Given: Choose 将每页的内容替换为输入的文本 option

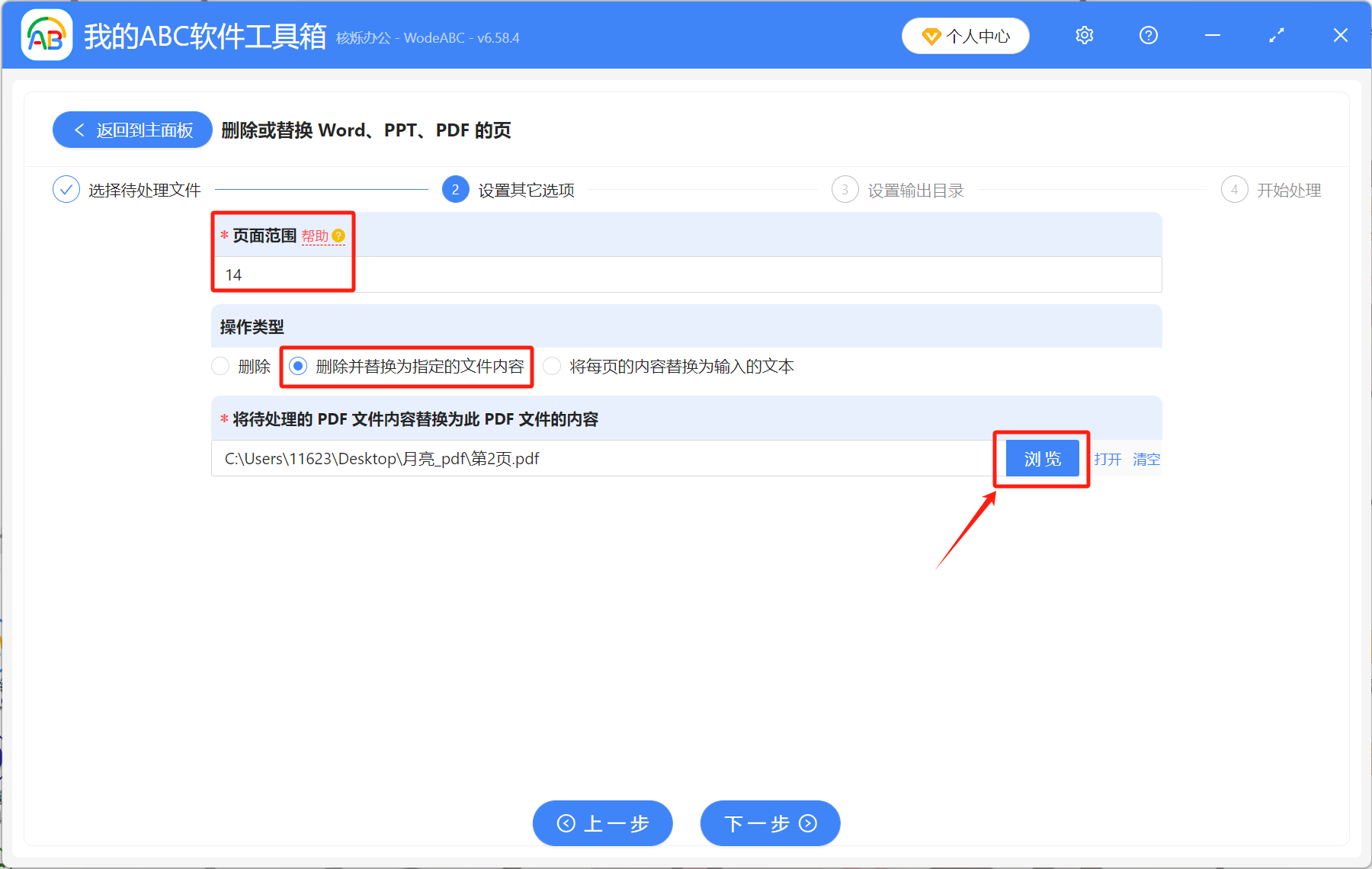Looking at the screenshot, I should [x=550, y=367].
